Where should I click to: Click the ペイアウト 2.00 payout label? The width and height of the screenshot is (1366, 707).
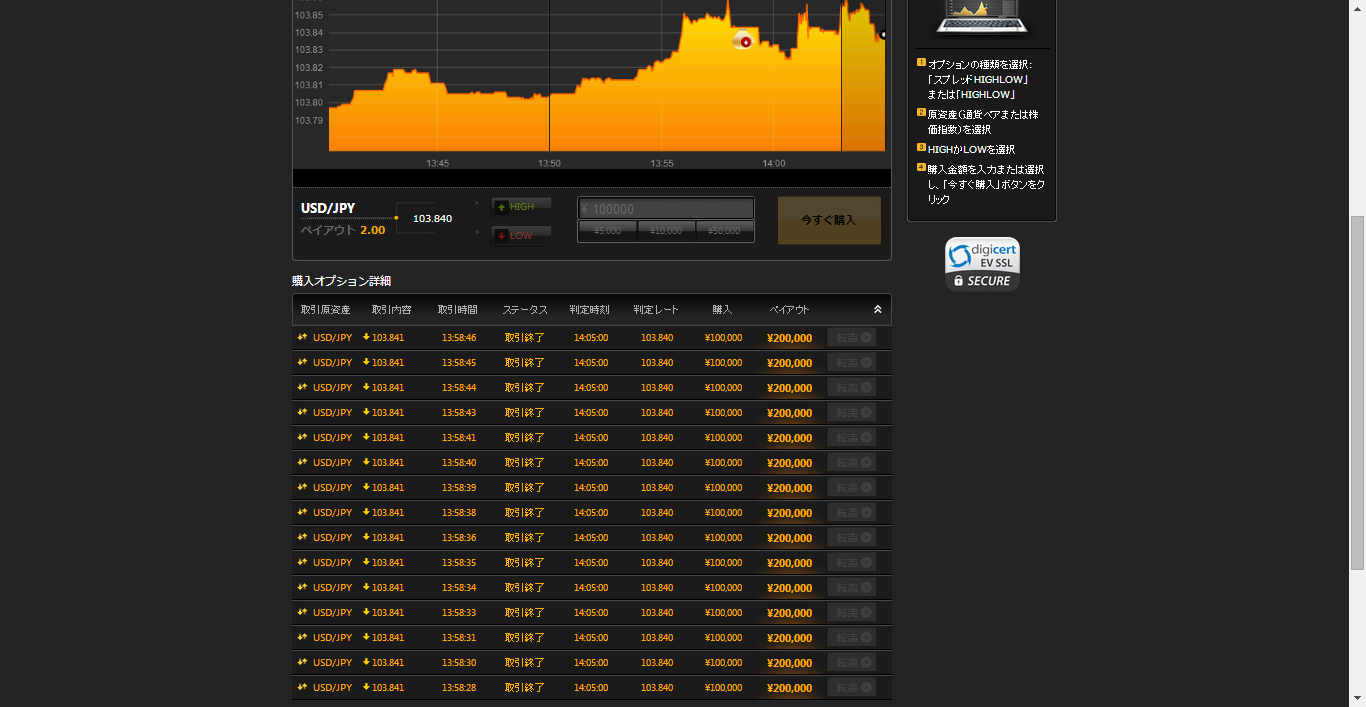pos(343,230)
